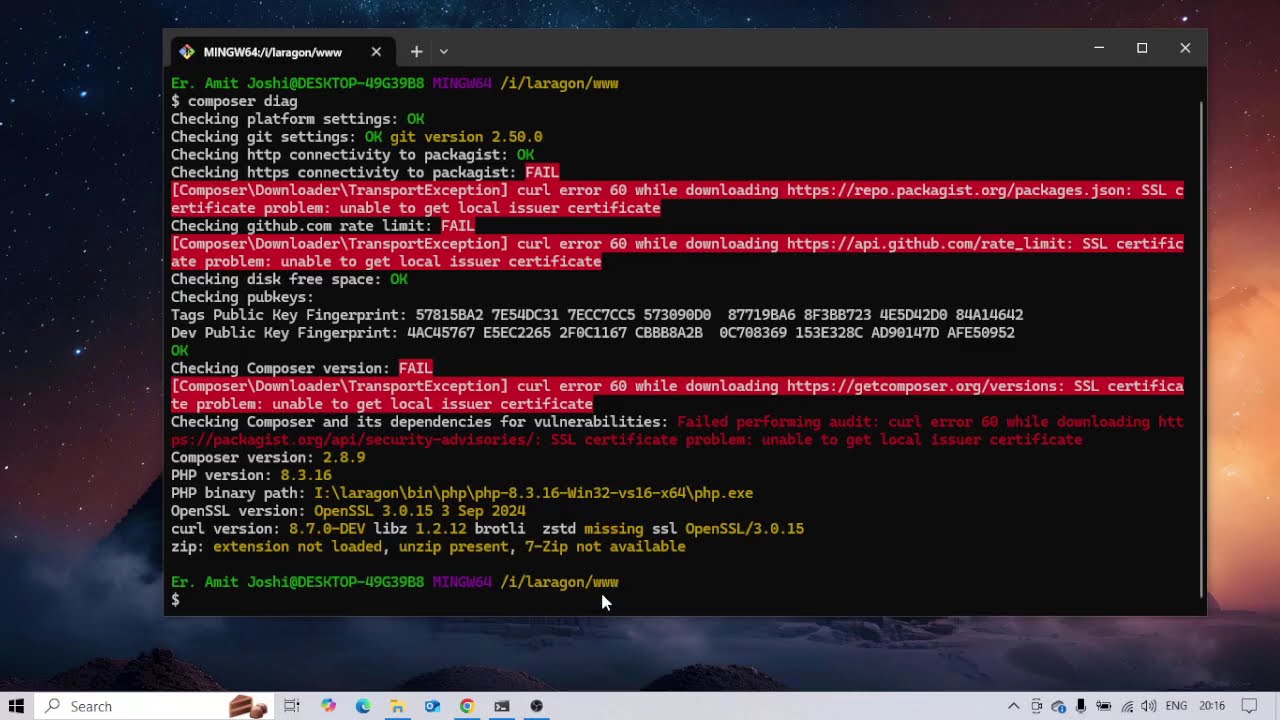Image resolution: width=1280 pixels, height=720 pixels.
Task: Maximize the terminal window
Action: [x=1142, y=48]
